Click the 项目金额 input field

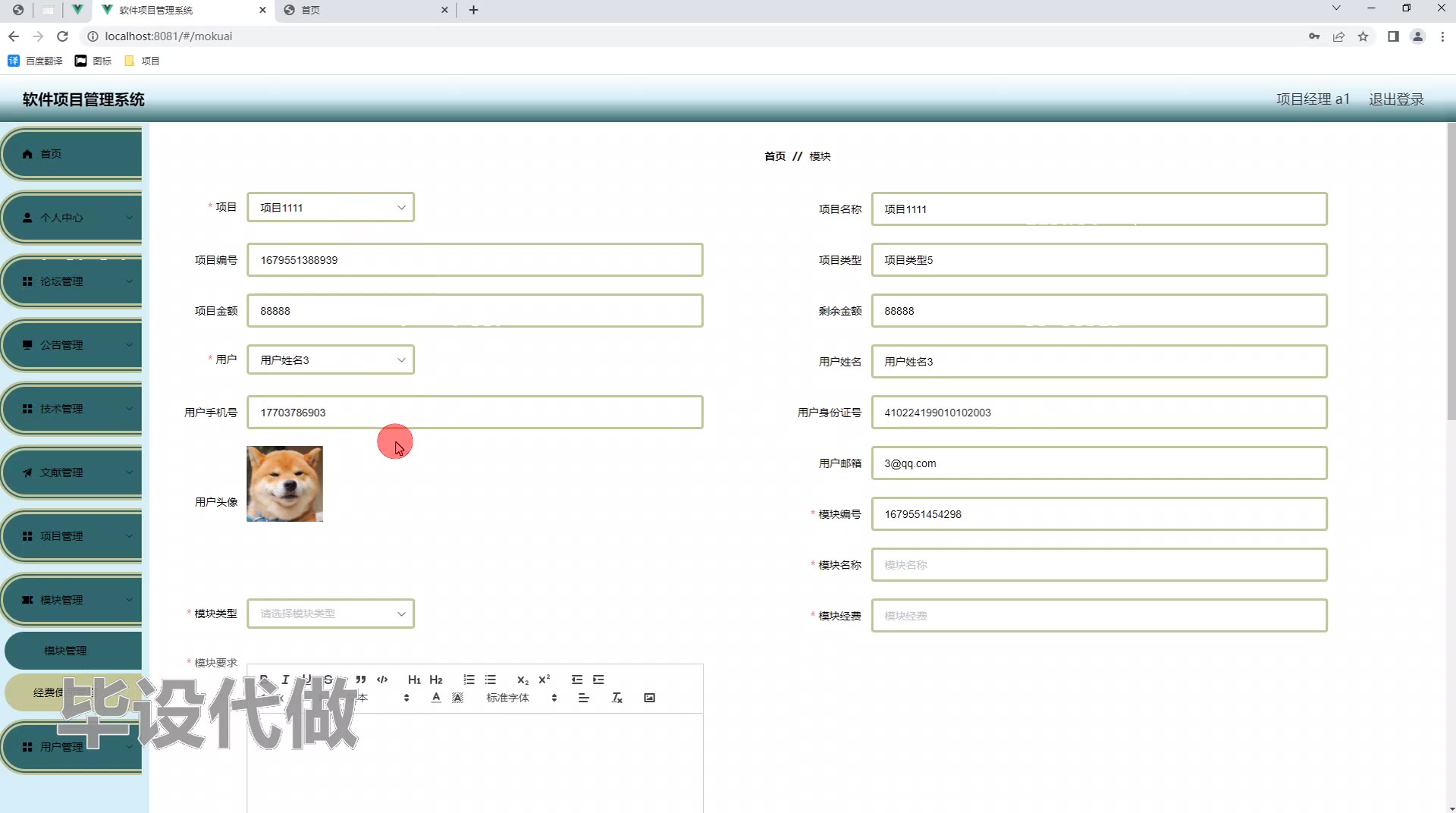click(x=475, y=311)
